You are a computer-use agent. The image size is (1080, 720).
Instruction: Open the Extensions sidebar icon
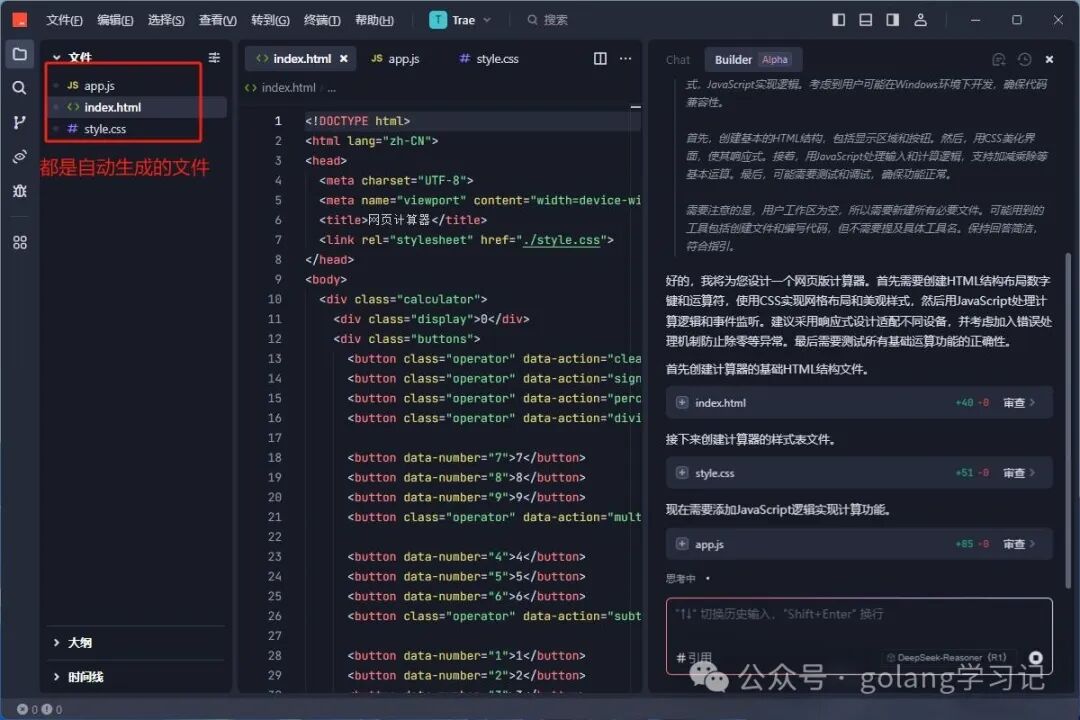click(x=19, y=243)
